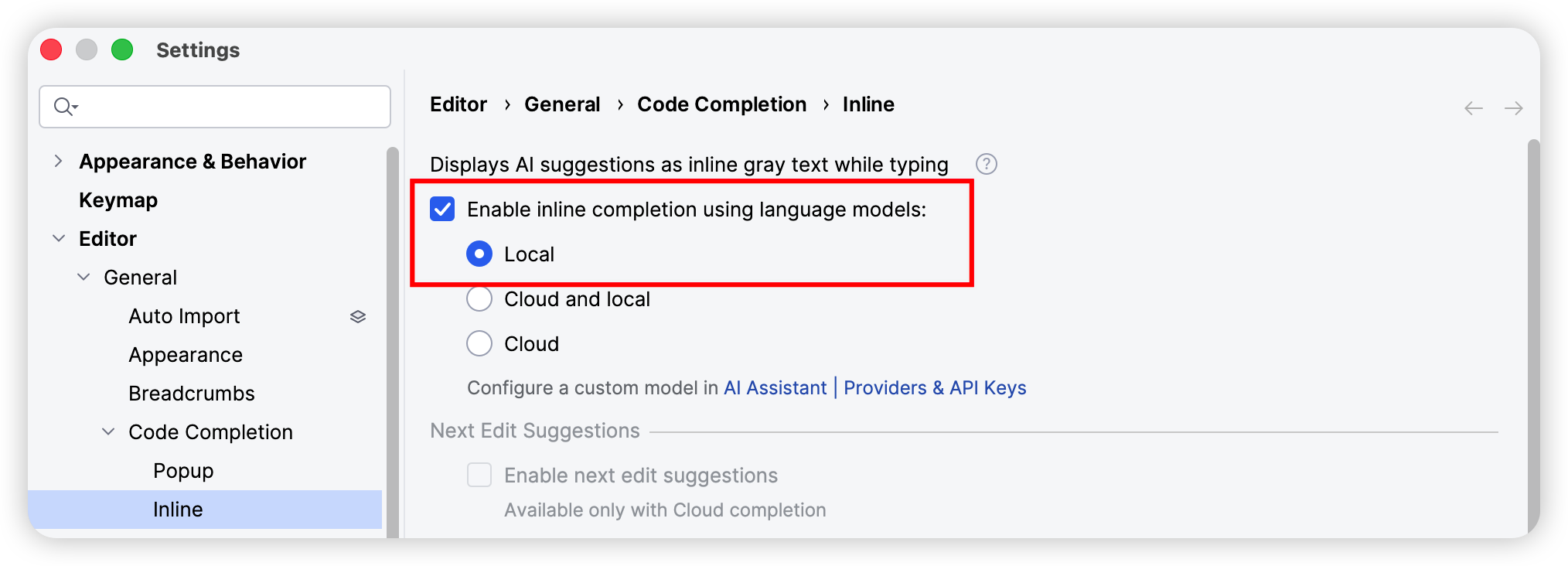Click the green zoom window button

click(122, 49)
